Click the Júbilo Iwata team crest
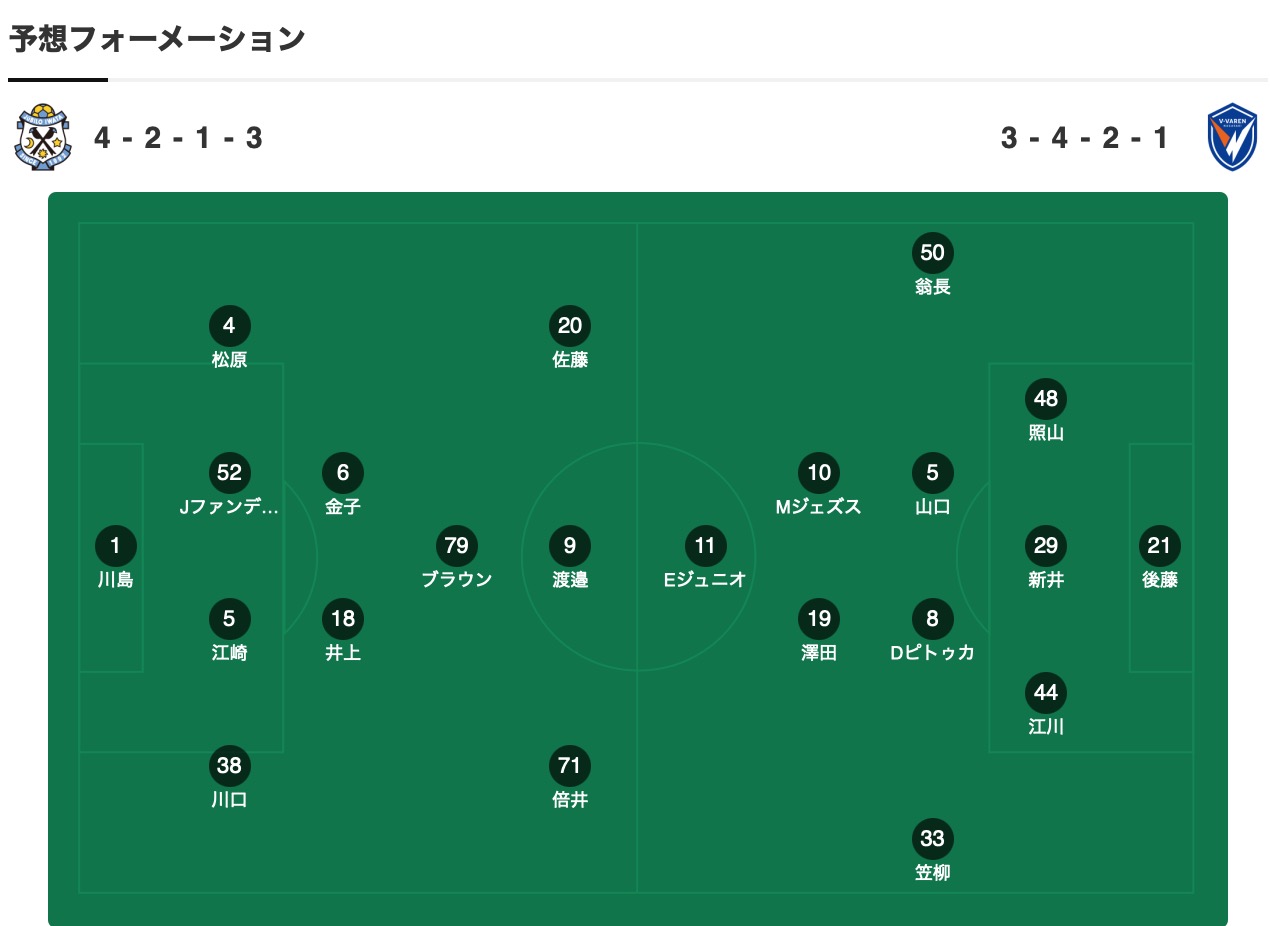The image size is (1270, 926). tap(43, 137)
